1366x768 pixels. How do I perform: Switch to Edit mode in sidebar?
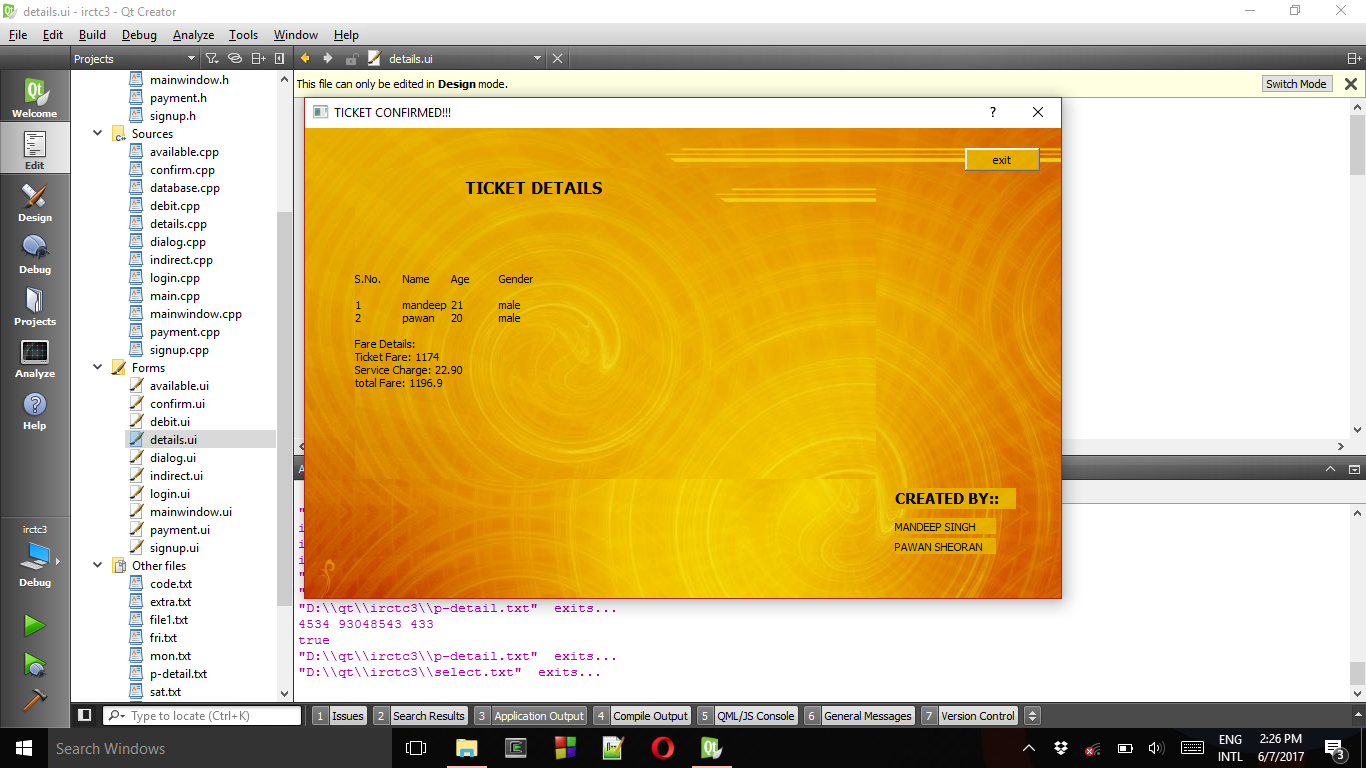[x=35, y=150]
